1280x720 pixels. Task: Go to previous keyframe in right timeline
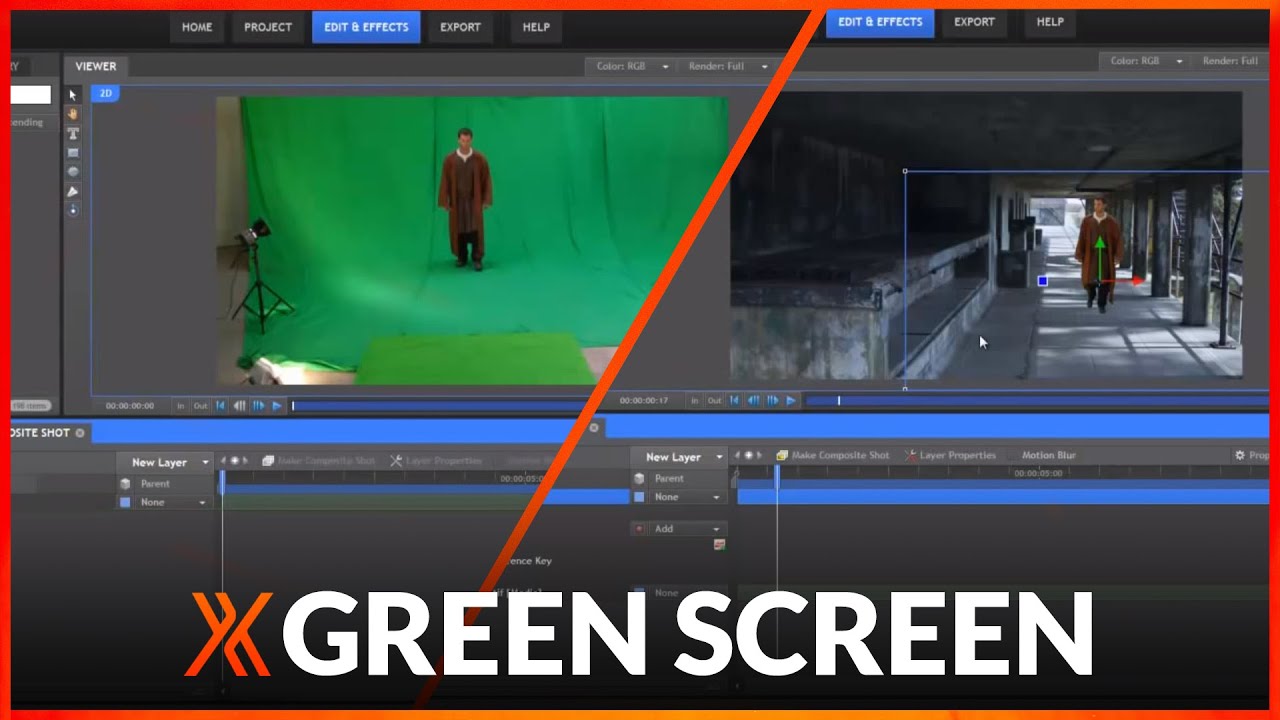tap(736, 455)
